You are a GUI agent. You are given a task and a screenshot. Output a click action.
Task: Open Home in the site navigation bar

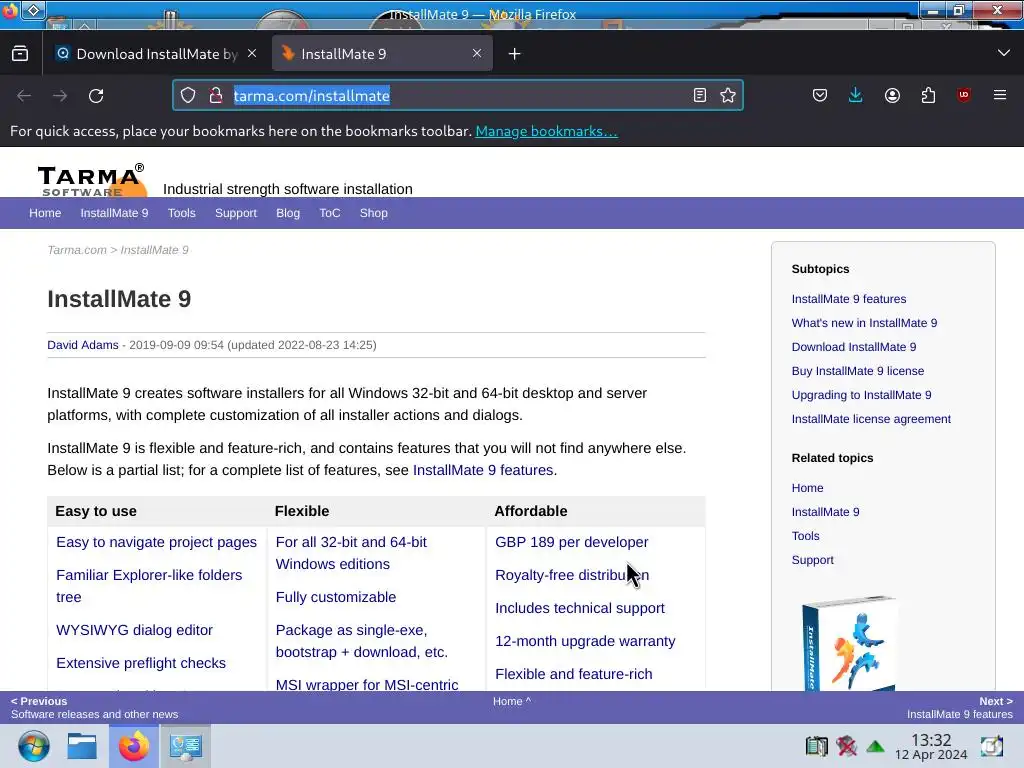(45, 213)
